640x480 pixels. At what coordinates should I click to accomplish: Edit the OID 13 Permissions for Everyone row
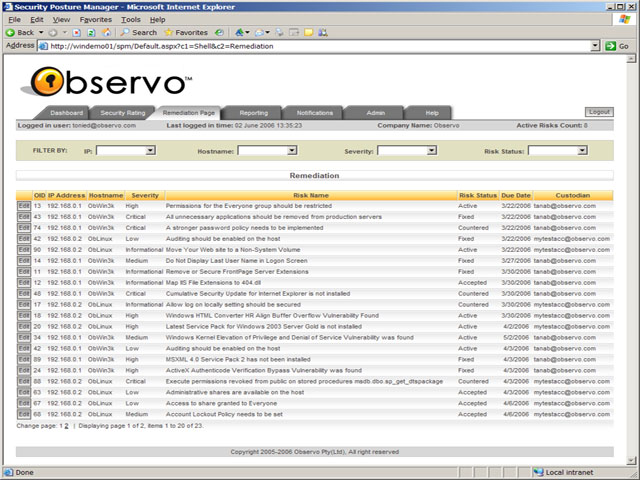click(x=24, y=206)
